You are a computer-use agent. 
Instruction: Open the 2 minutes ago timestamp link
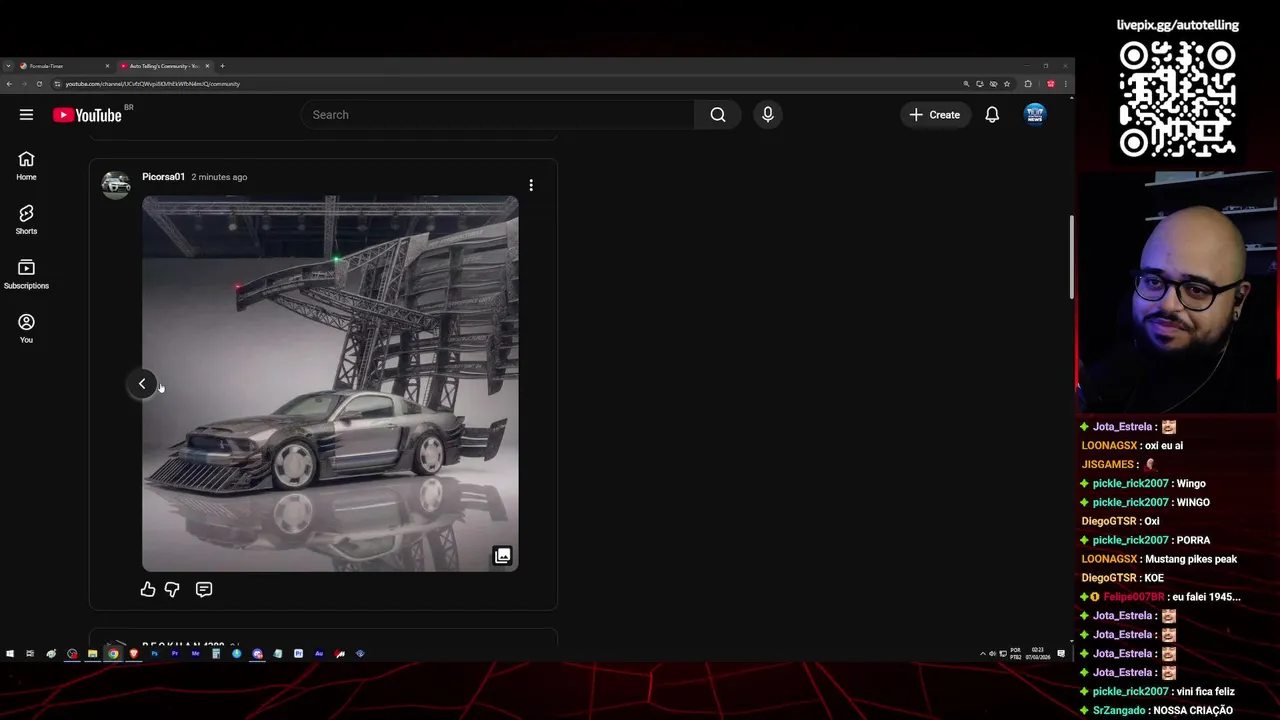click(219, 177)
